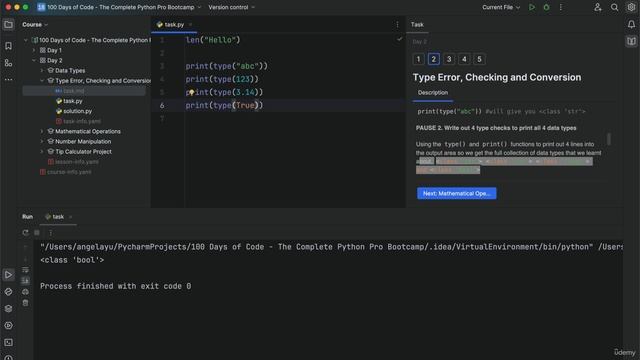This screenshot has width=640, height=360.
Task: Expand the Number Manipulation lesson
Action: pyautogui.click(x=42, y=142)
